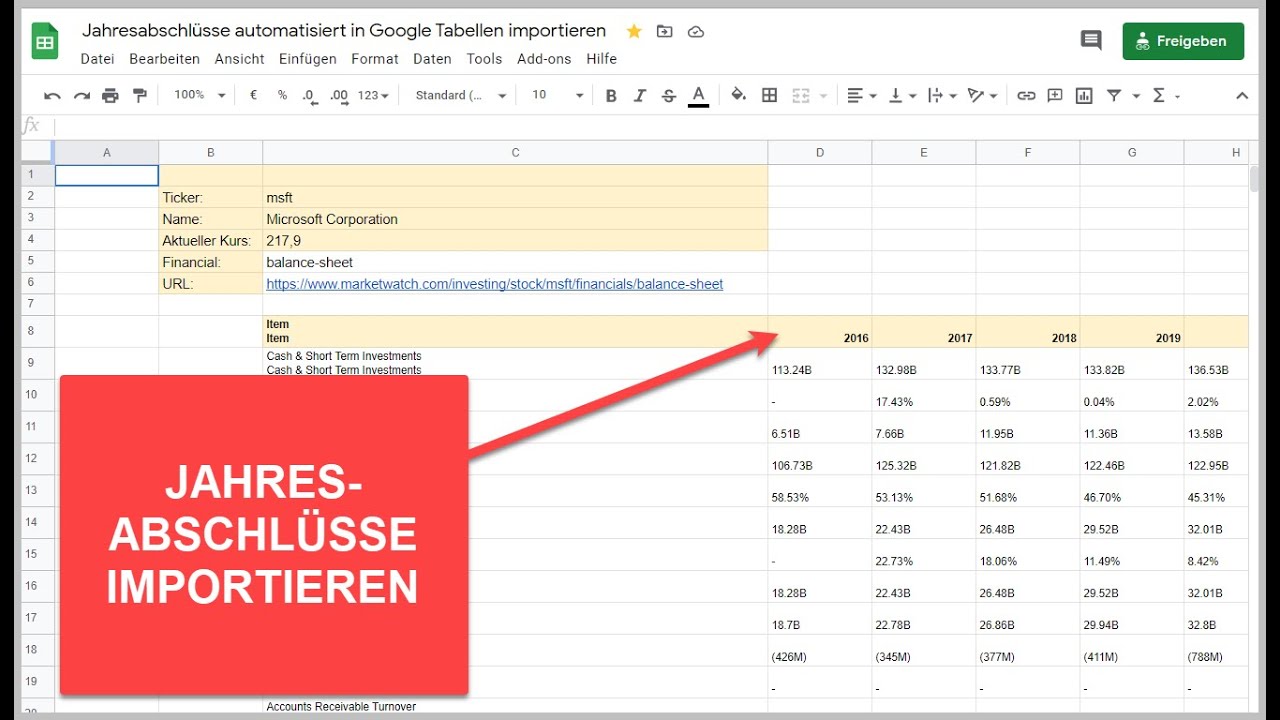Open the text rotation dropdown
Image resolution: width=1280 pixels, height=720 pixels.
(x=983, y=95)
